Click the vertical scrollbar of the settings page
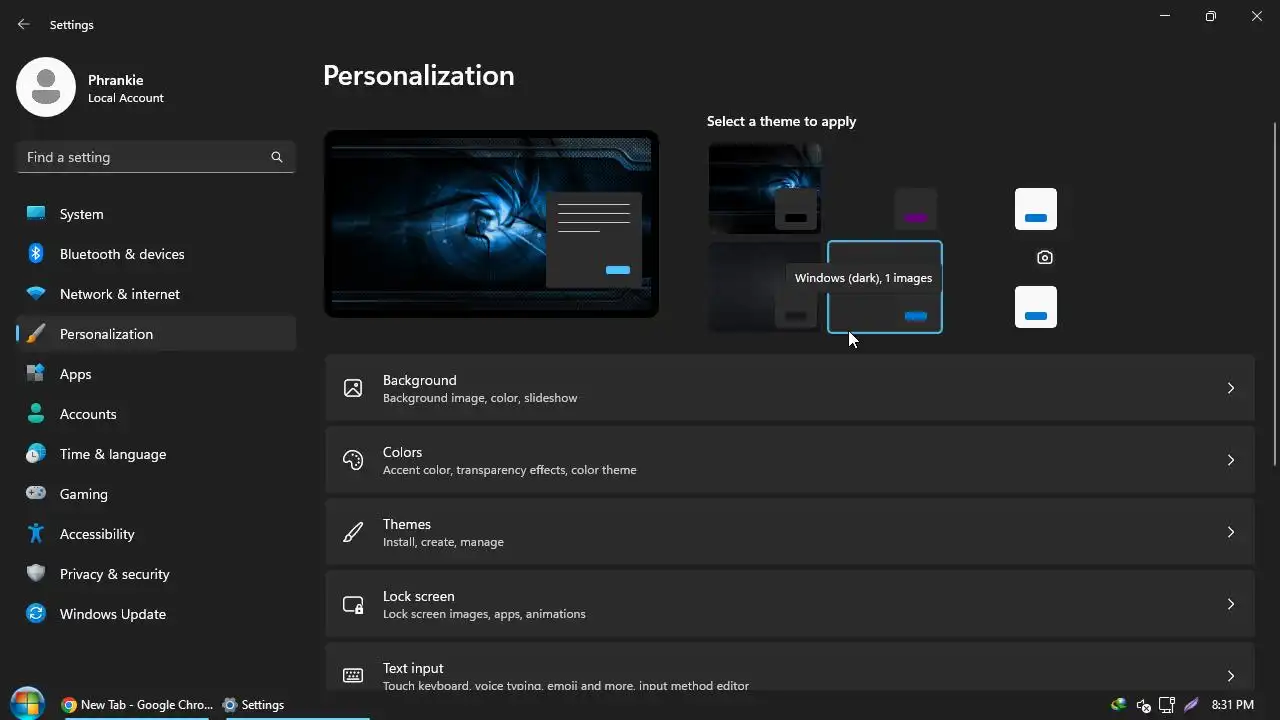 click(1275, 293)
